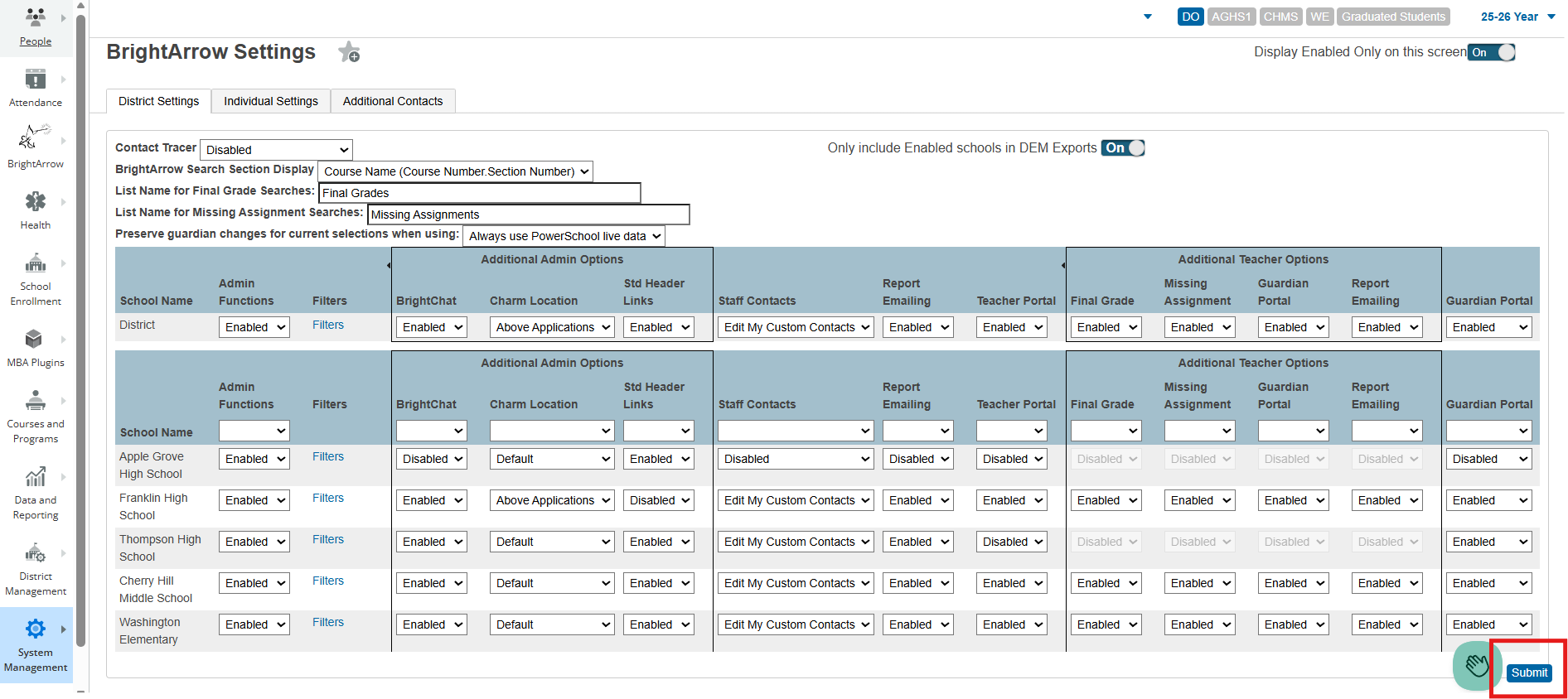Screen dimensions: 1568x699
Task: Open Washington Elementary Guardian Portal dropdown
Action: click(1489, 624)
